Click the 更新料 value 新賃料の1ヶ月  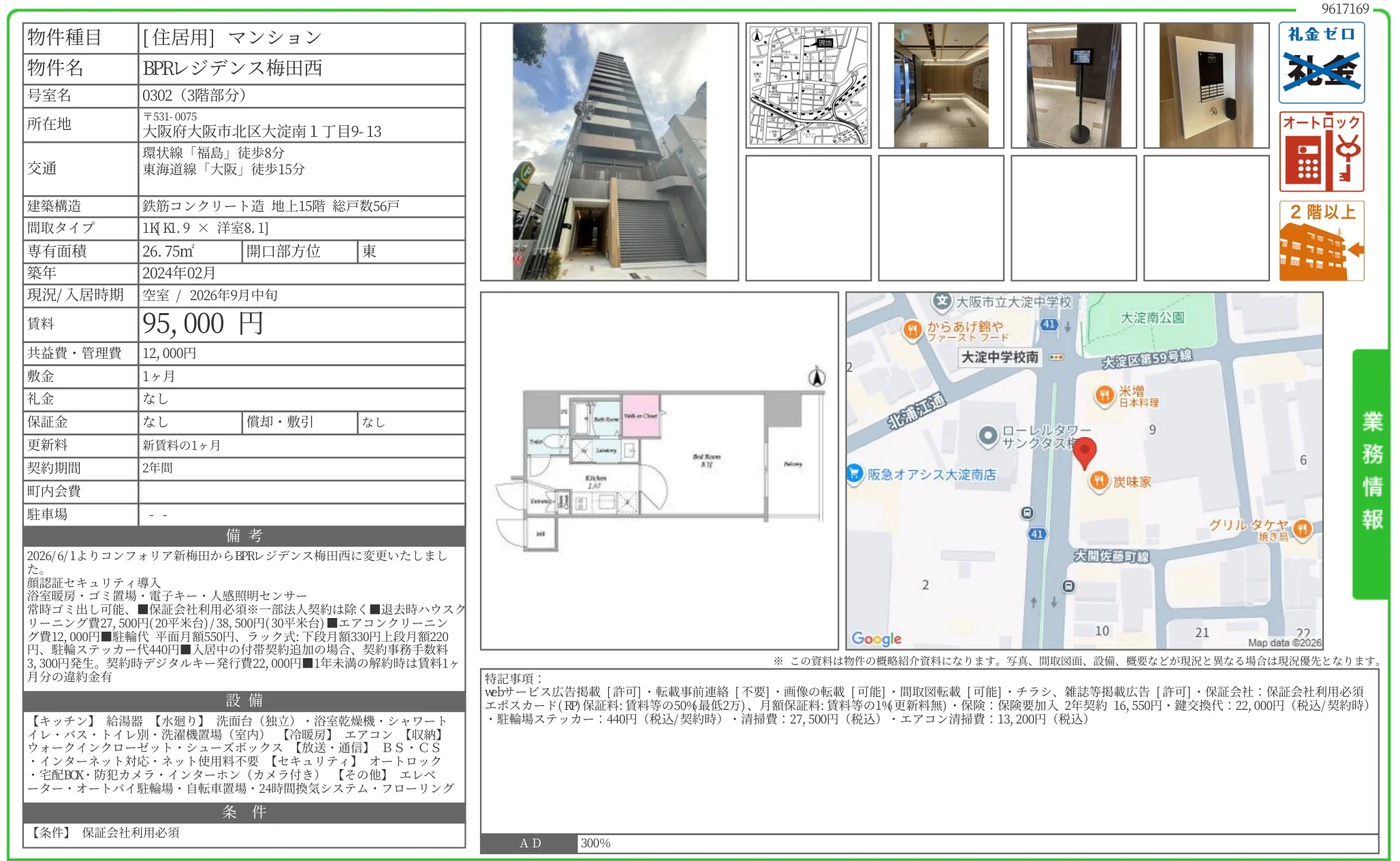click(182, 445)
